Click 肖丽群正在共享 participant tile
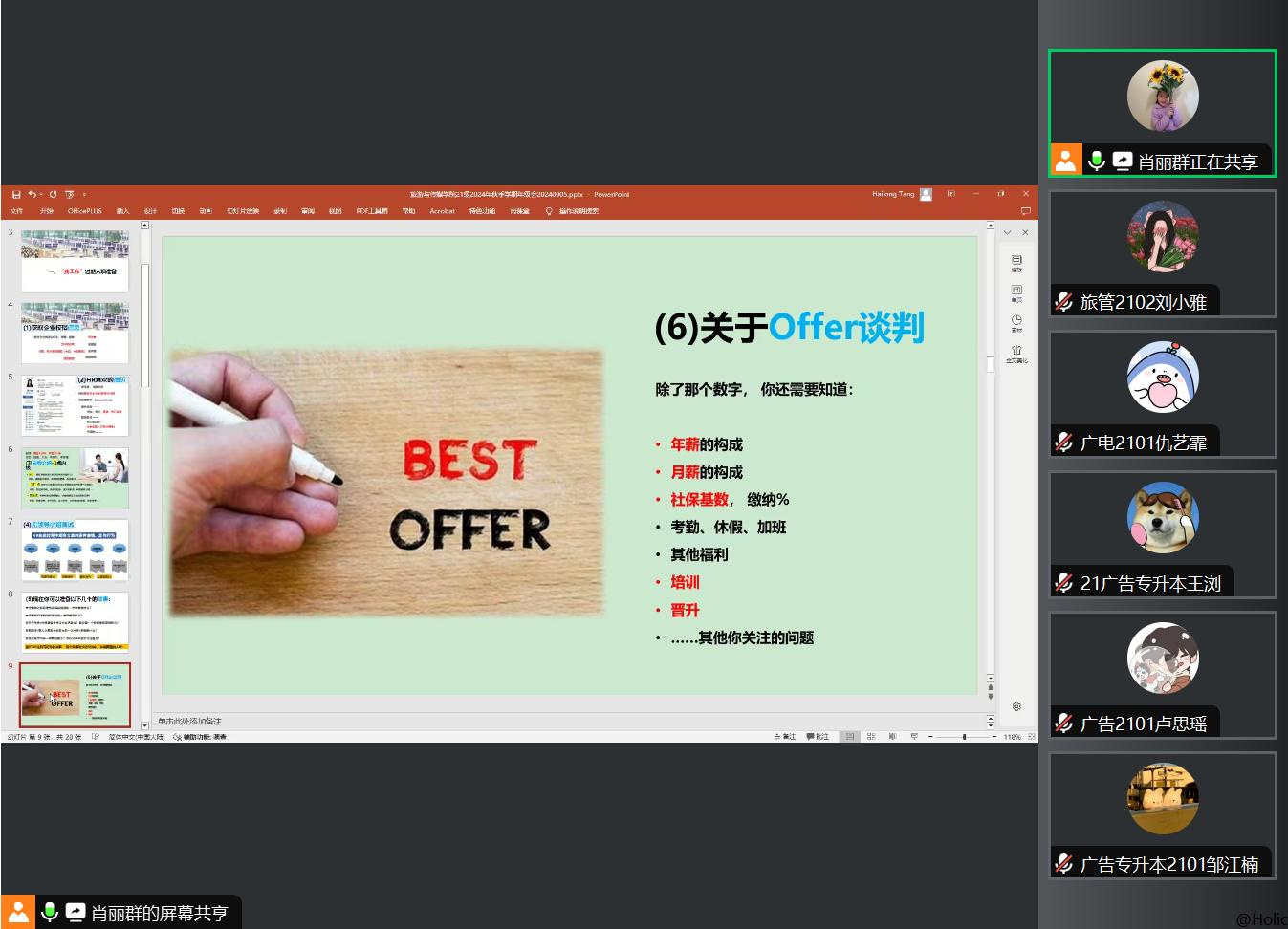Viewport: 1288px width, 929px height. [x=1162, y=113]
